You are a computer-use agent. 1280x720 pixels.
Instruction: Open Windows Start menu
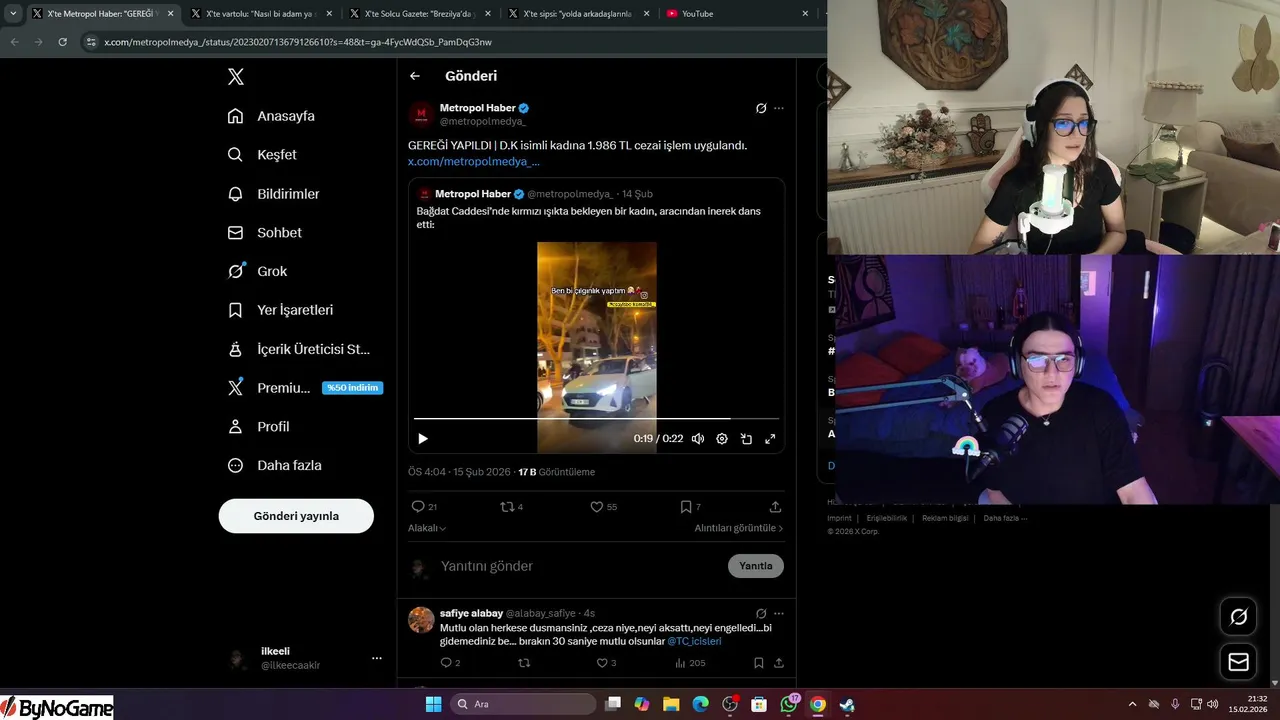pos(433,704)
